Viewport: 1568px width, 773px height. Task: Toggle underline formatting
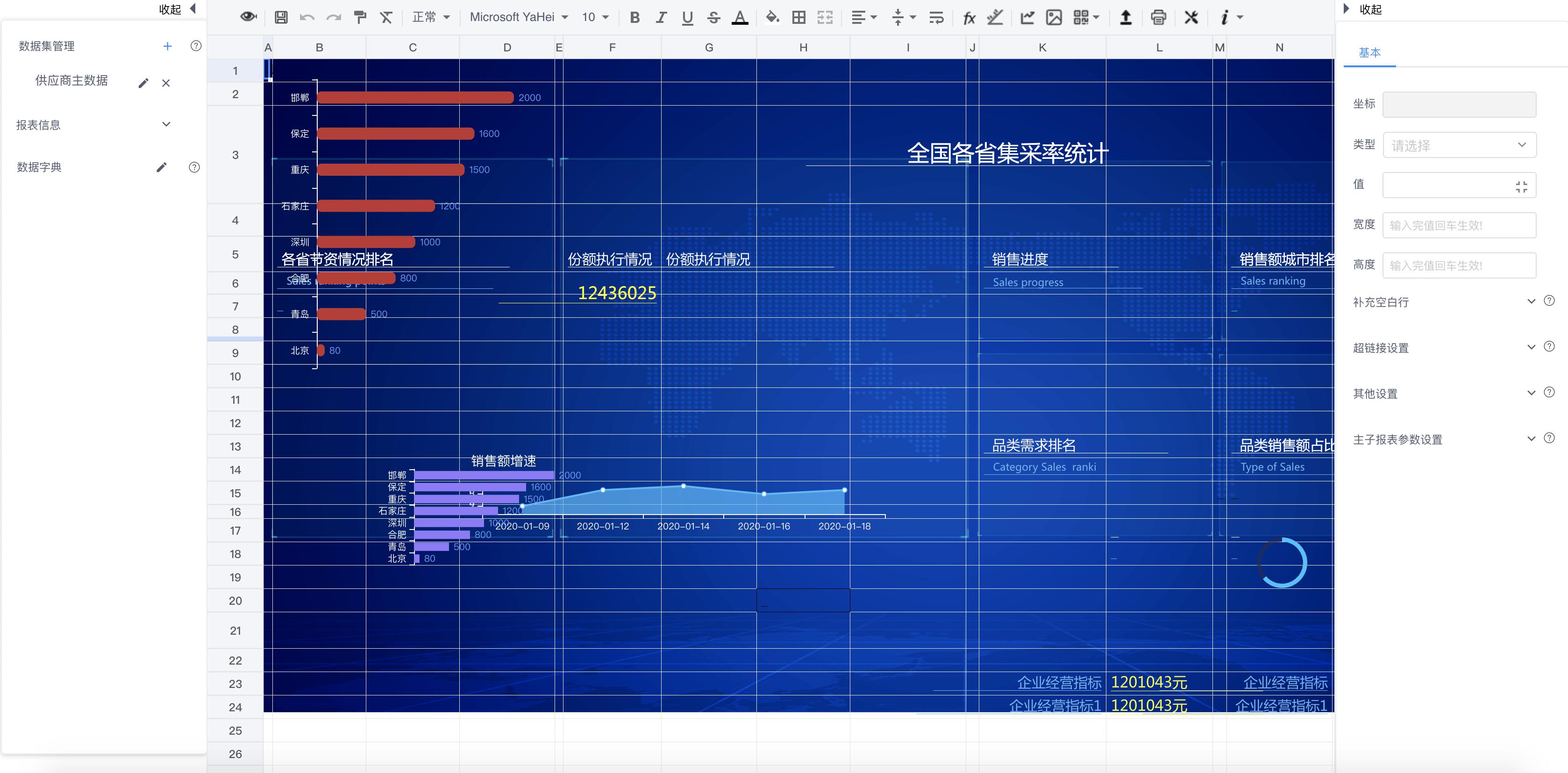[x=687, y=17]
